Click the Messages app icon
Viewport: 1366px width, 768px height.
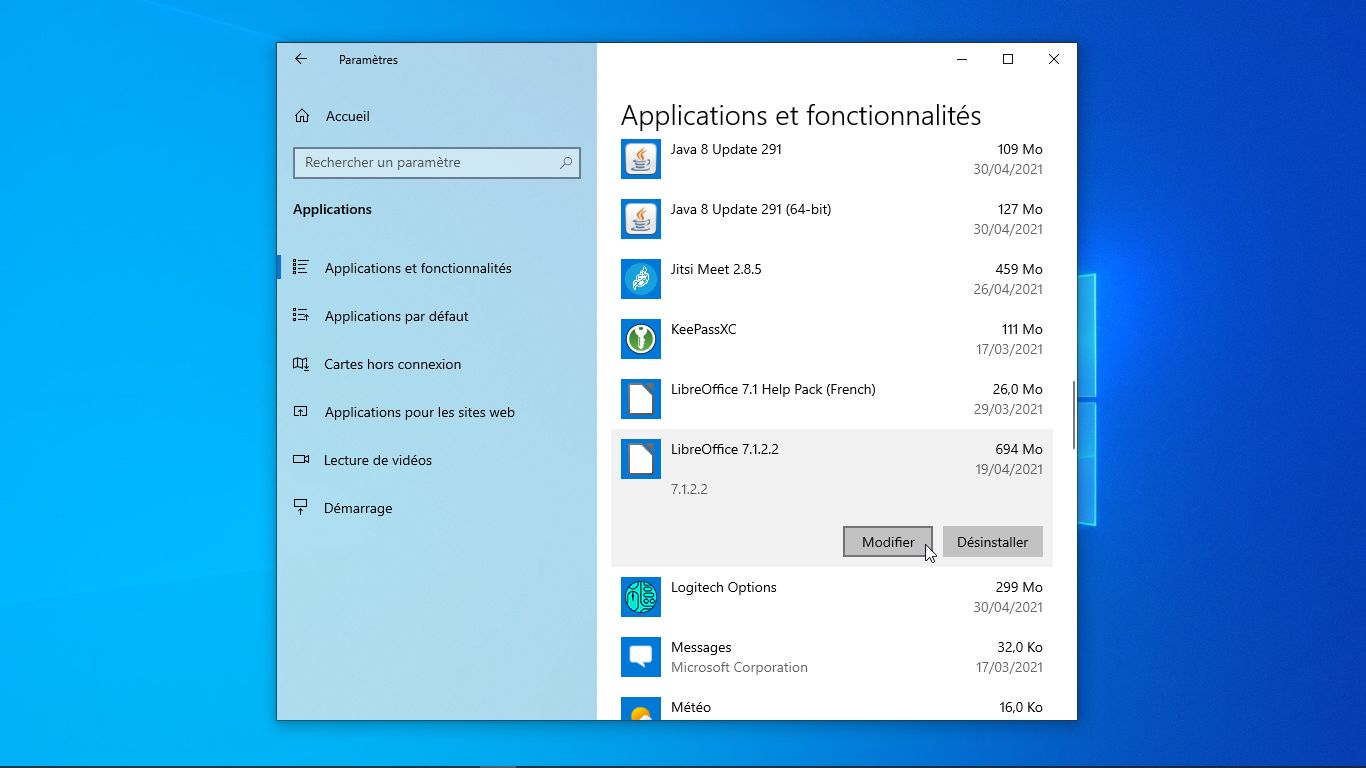[641, 657]
